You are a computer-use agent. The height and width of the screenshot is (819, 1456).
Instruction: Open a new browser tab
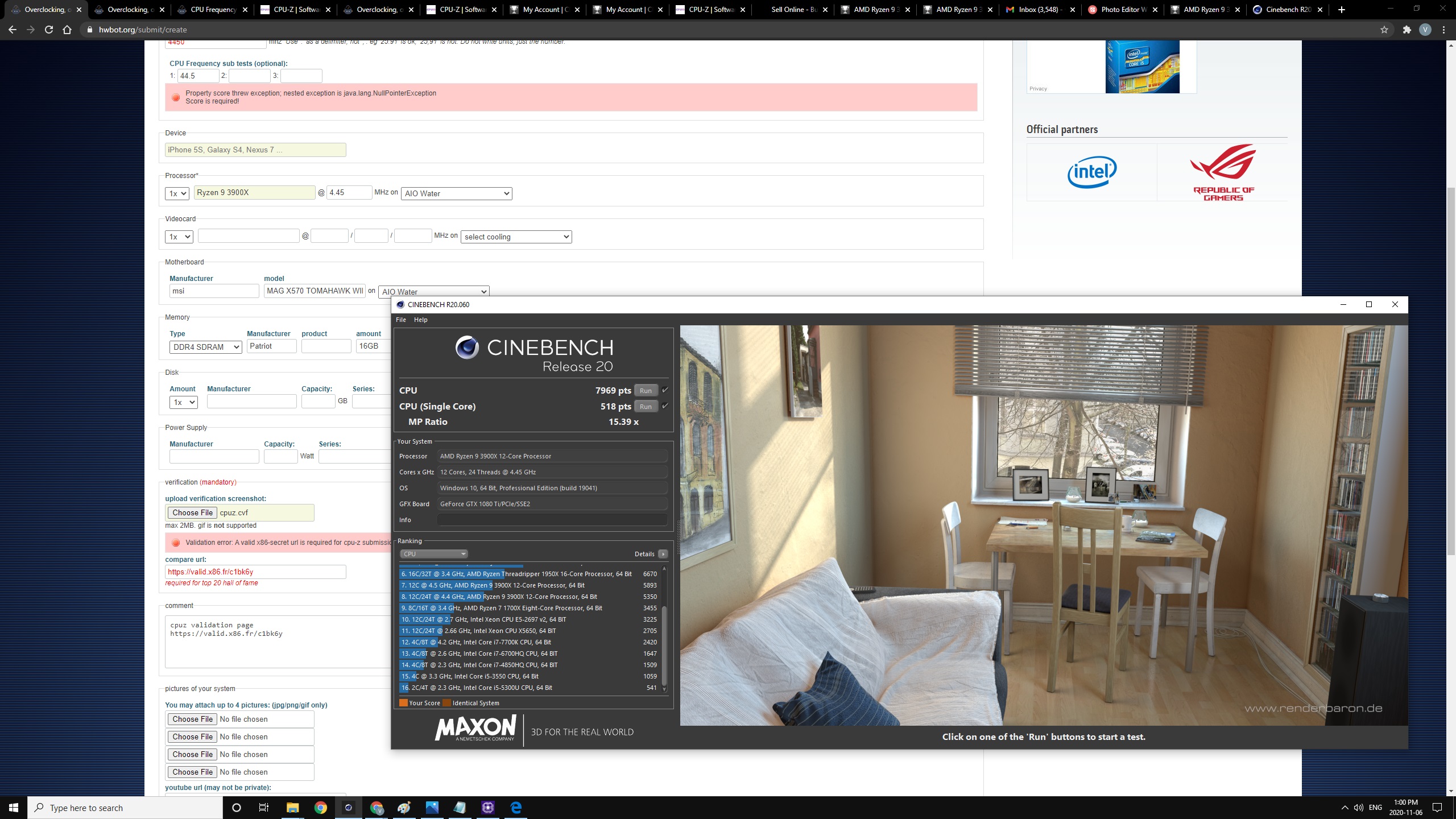click(x=1341, y=10)
